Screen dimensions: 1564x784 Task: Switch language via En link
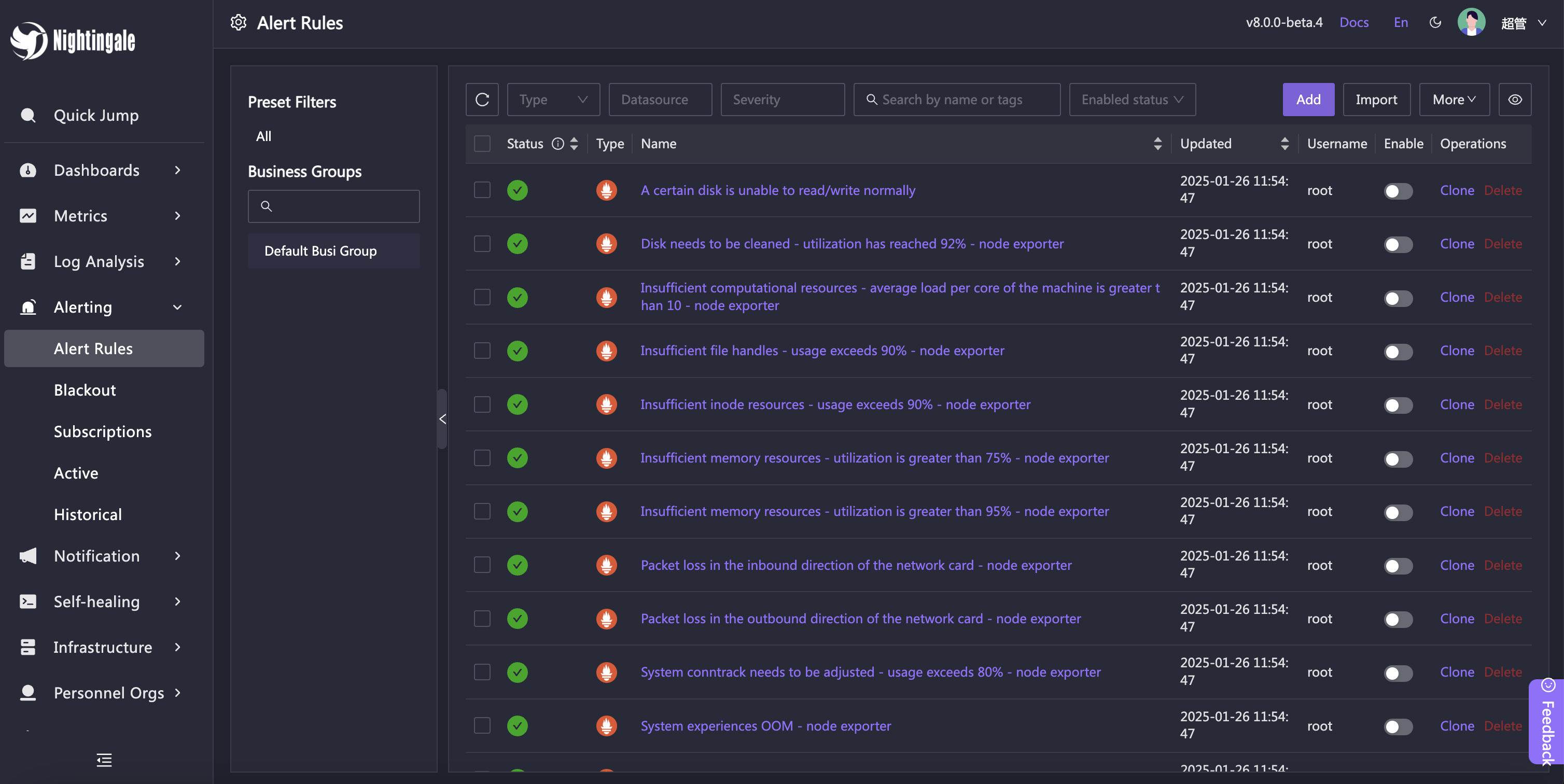click(x=1400, y=22)
